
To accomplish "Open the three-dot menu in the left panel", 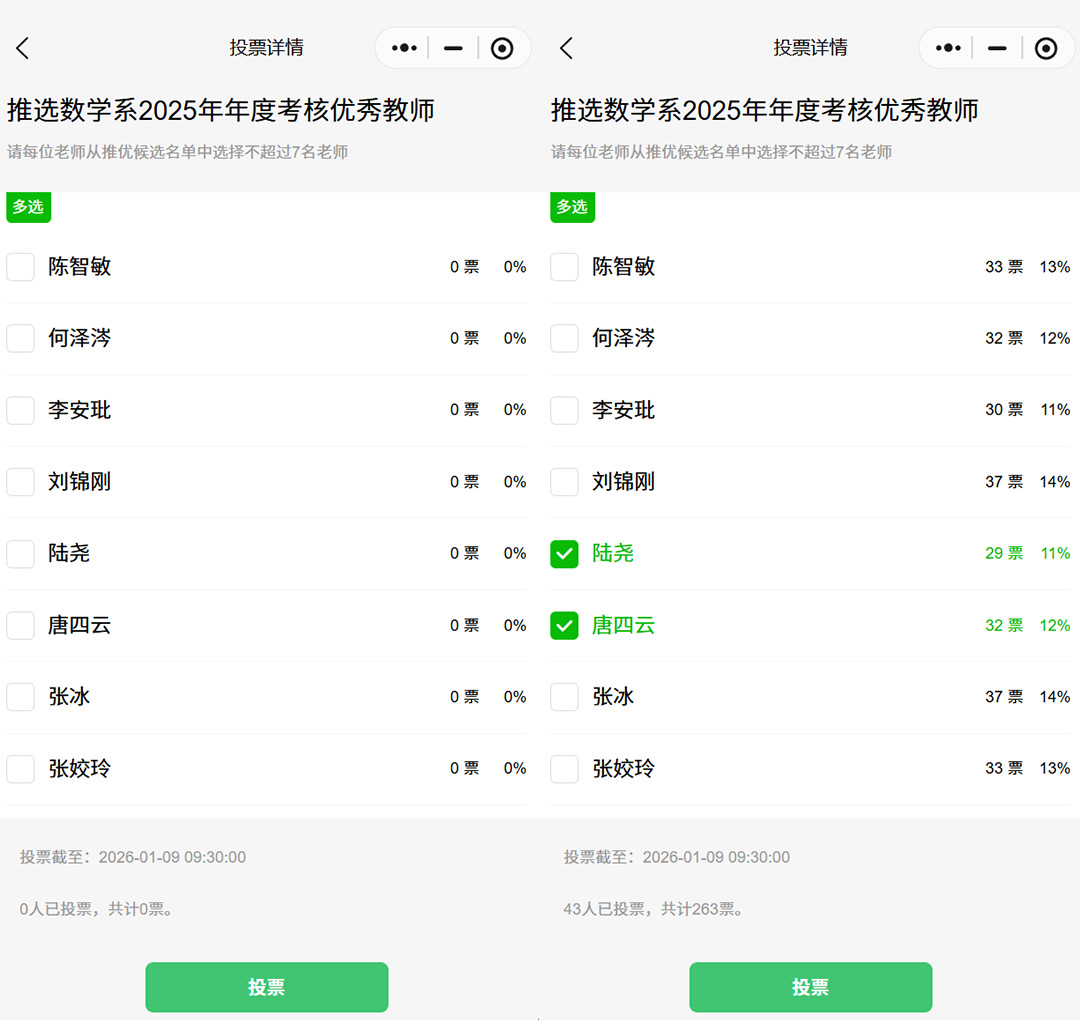I will click(x=404, y=48).
